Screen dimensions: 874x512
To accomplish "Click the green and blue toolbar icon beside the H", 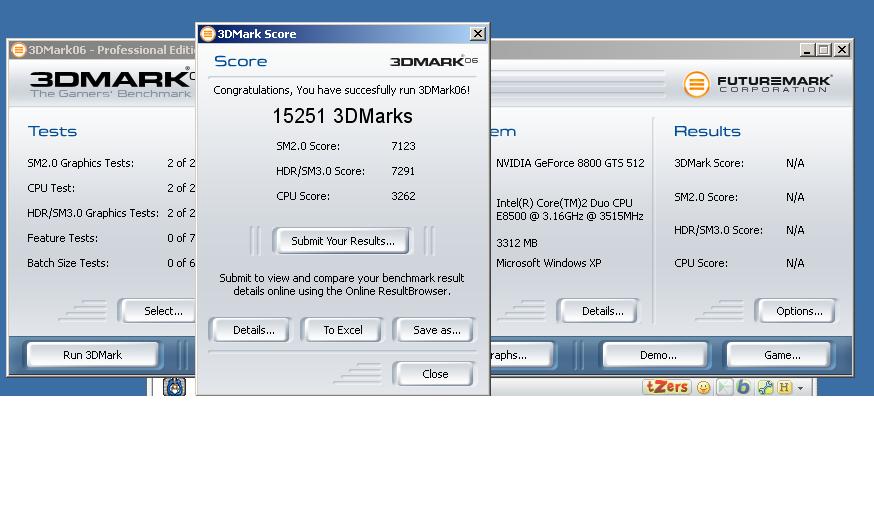I will [765, 387].
